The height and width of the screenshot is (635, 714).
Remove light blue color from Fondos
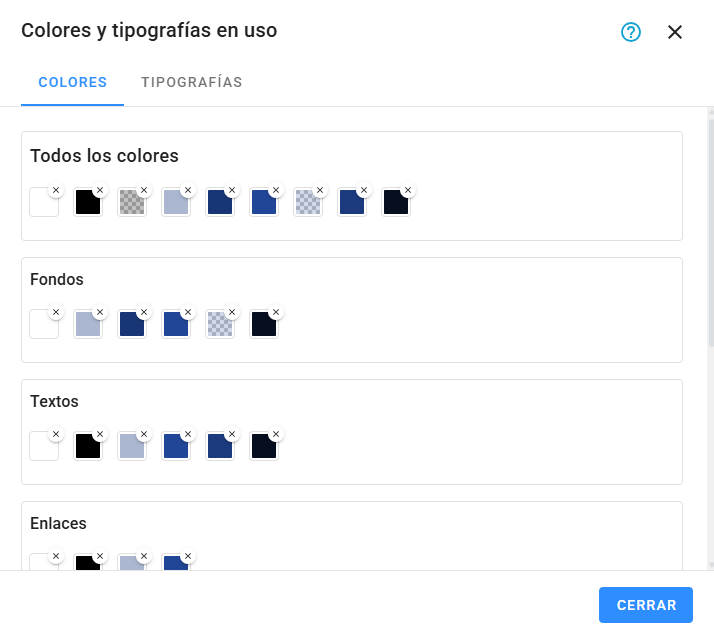100,312
